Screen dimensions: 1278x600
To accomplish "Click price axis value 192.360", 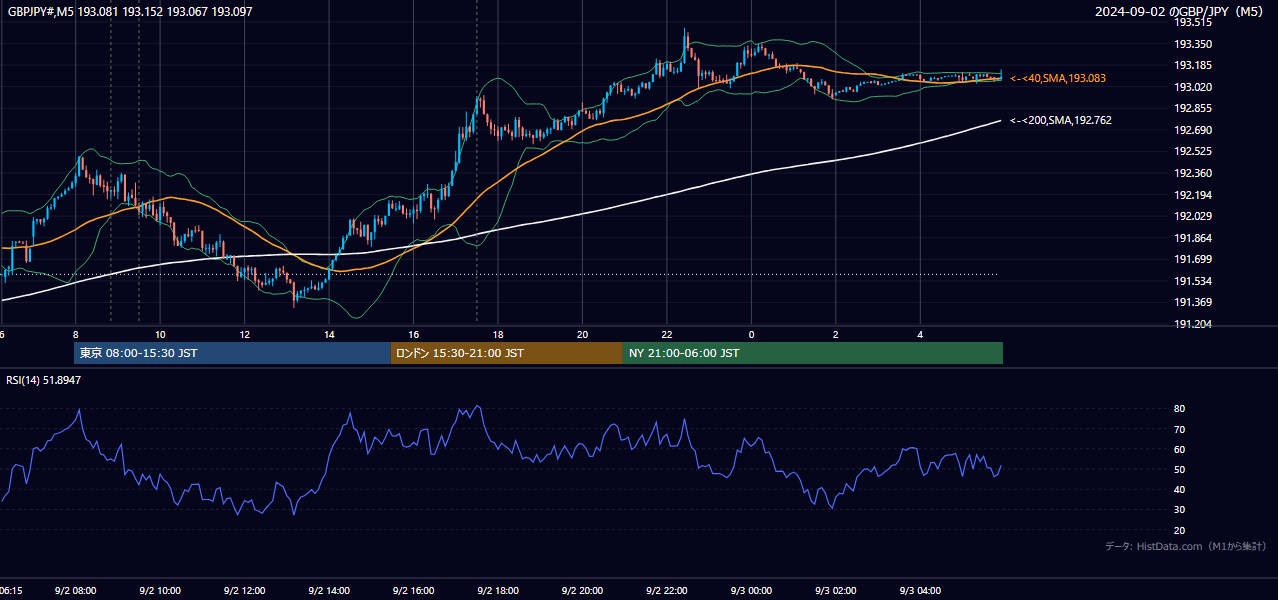I will pos(1193,173).
